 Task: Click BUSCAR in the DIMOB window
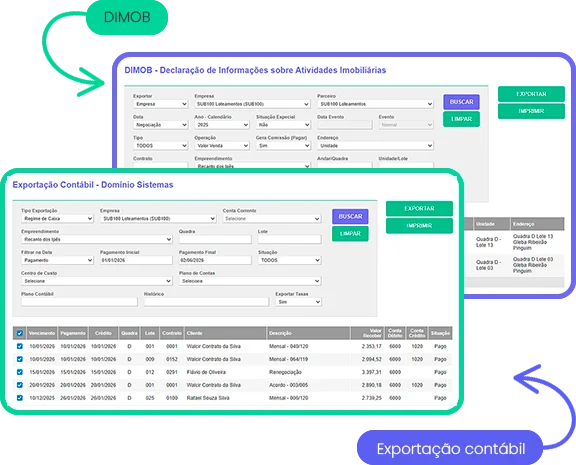(x=461, y=102)
